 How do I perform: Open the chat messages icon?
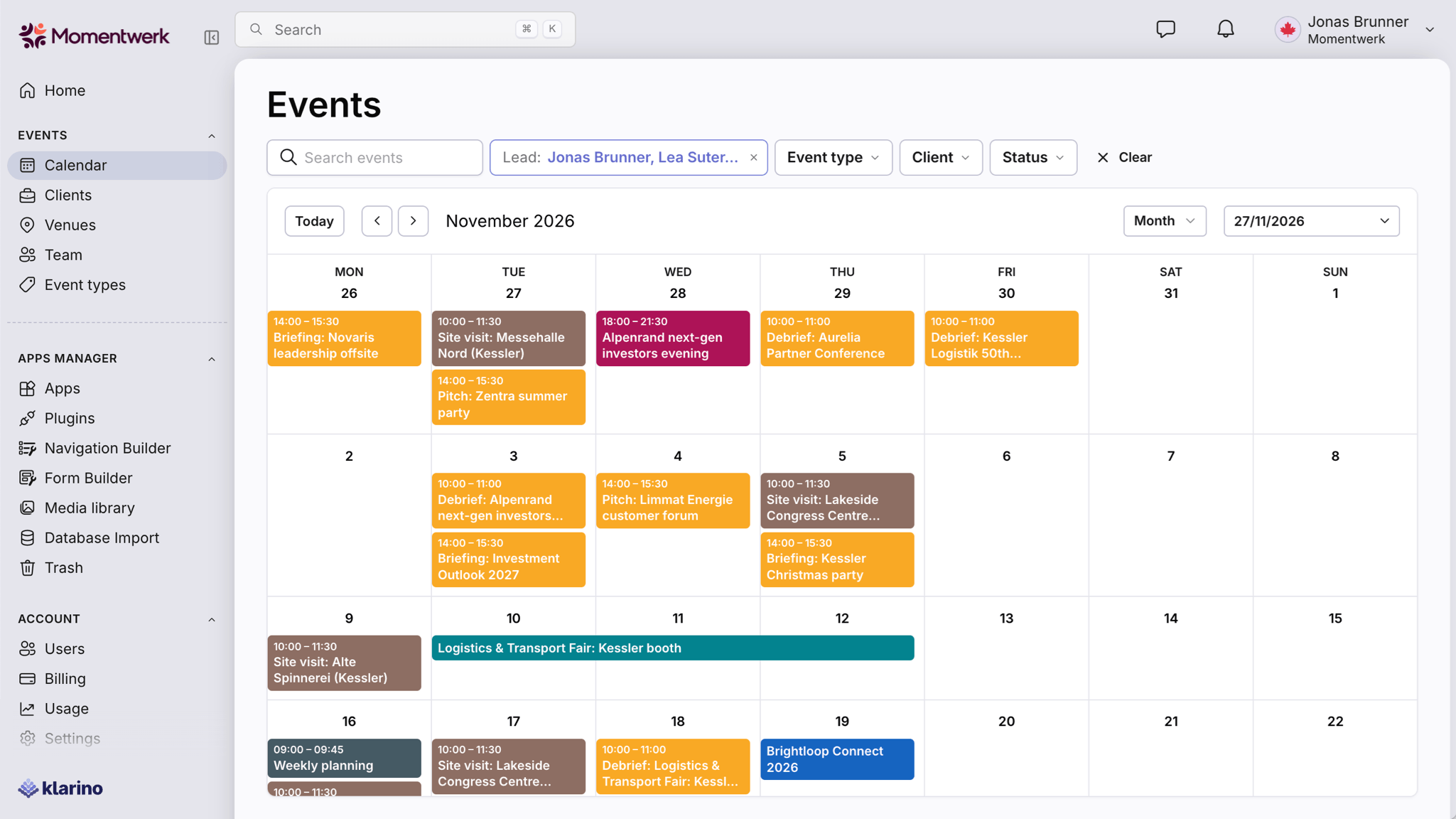(1165, 29)
